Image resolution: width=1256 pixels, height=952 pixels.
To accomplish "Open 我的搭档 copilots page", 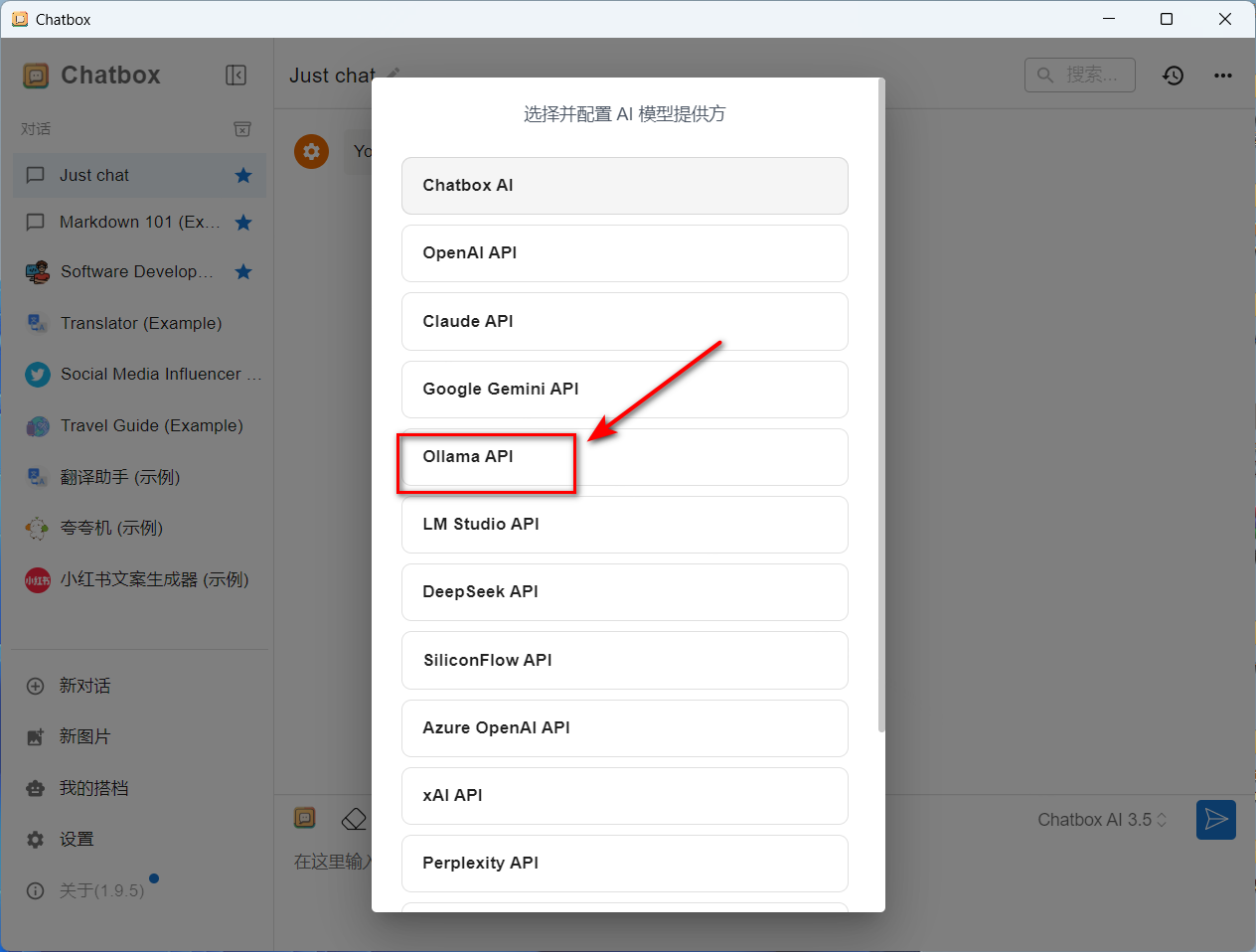I will coord(139,789).
